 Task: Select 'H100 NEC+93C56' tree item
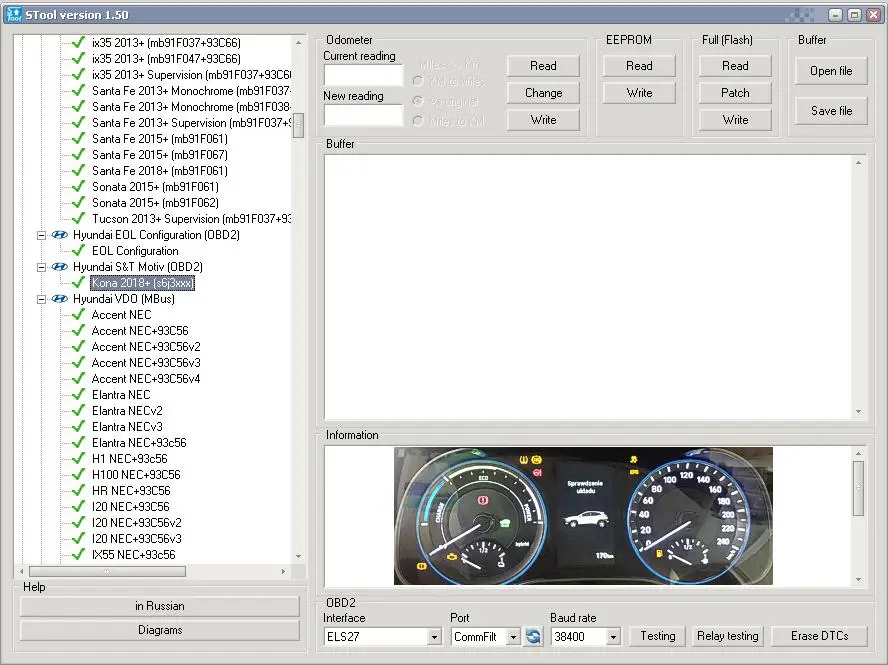pyautogui.click(x=136, y=475)
